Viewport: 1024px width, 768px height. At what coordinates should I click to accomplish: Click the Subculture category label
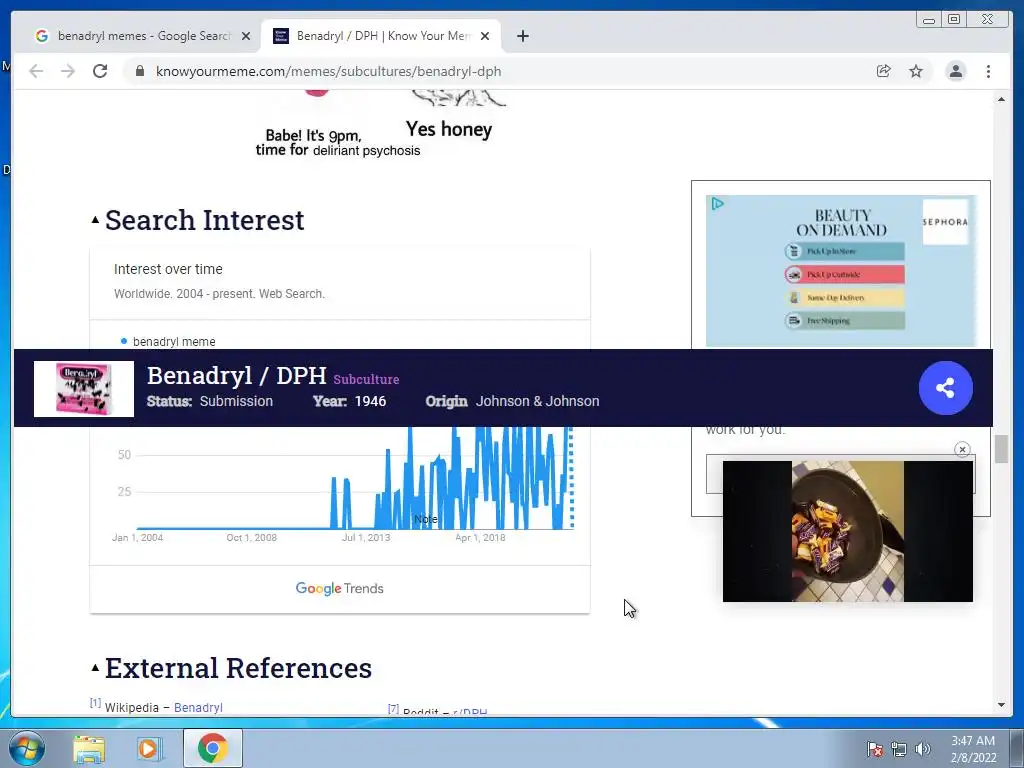pyautogui.click(x=366, y=379)
